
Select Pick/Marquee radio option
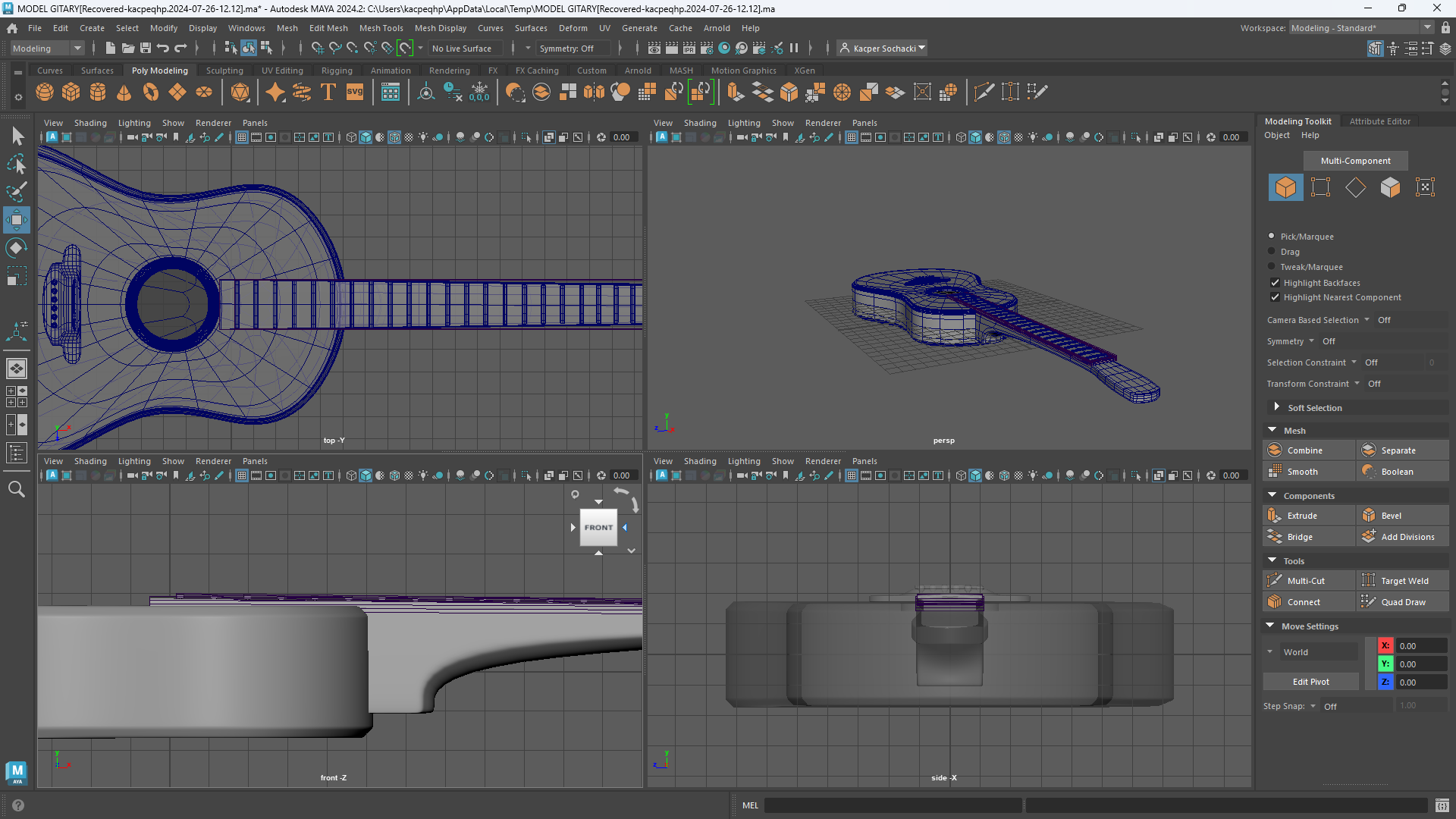point(1272,236)
